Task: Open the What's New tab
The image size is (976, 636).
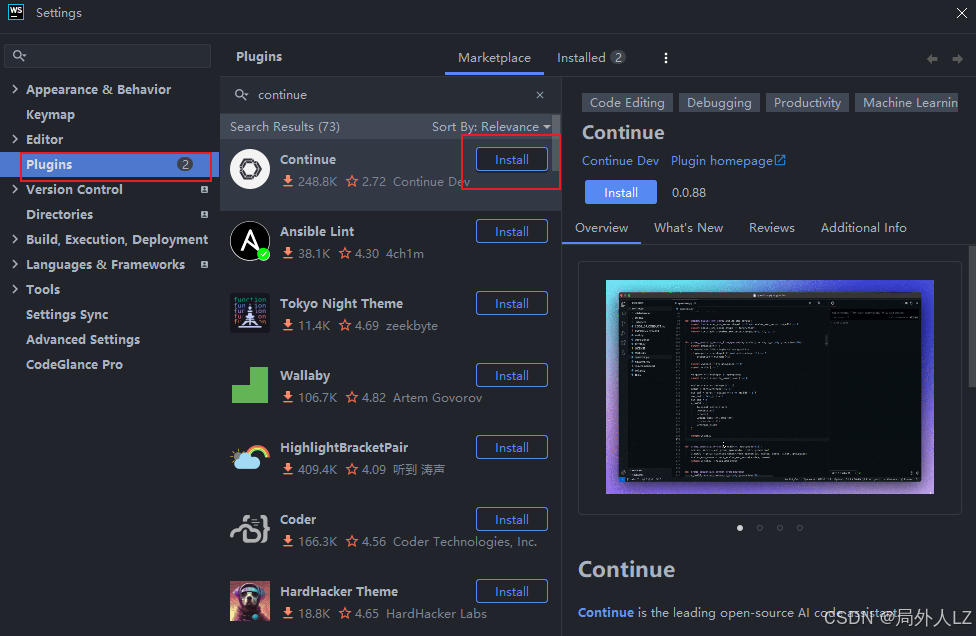Action: point(688,228)
